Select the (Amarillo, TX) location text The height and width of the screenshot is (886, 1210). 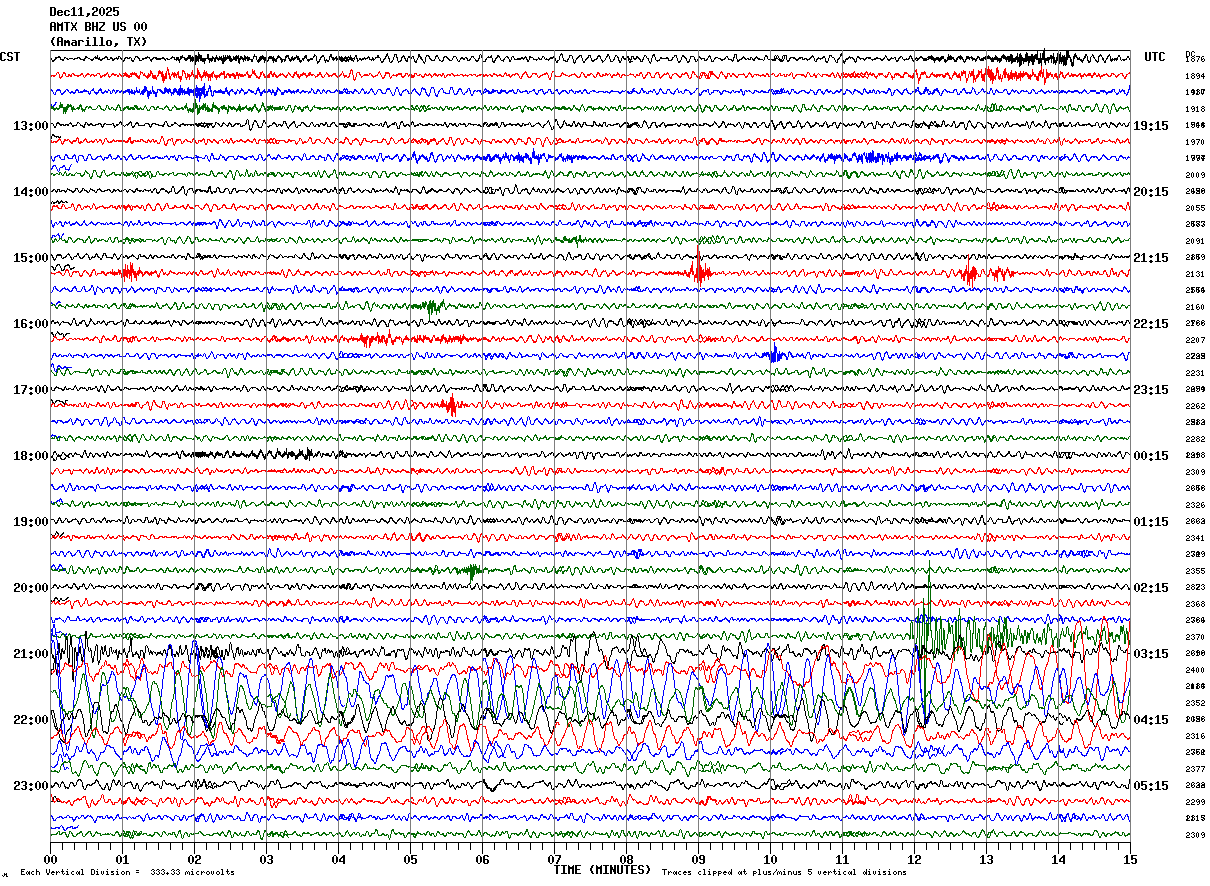(x=98, y=42)
